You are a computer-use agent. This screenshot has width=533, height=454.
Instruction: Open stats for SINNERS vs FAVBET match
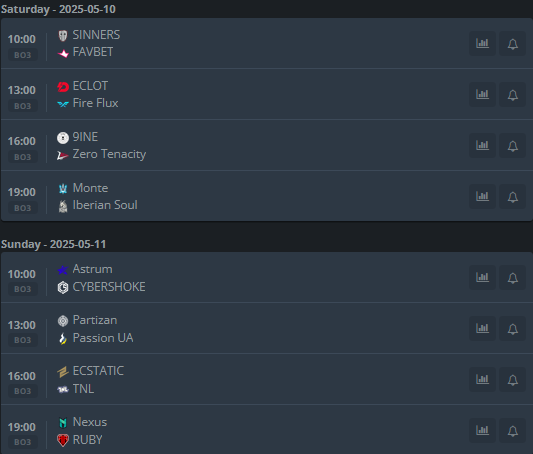click(482, 43)
